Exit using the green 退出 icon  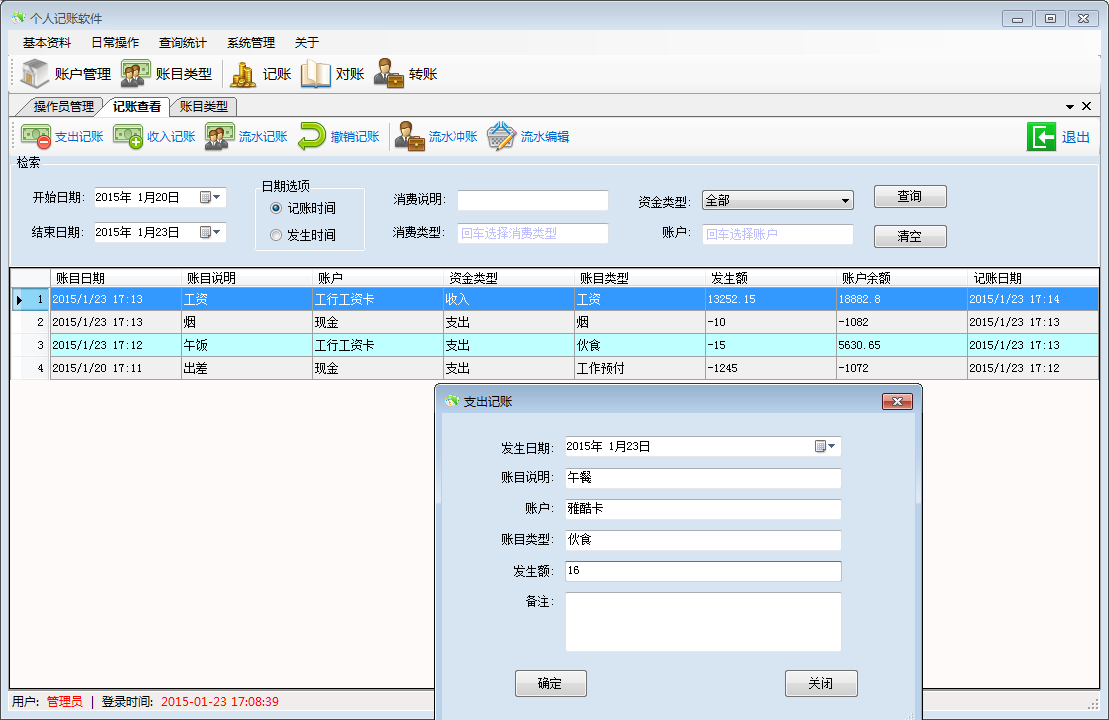1041,137
